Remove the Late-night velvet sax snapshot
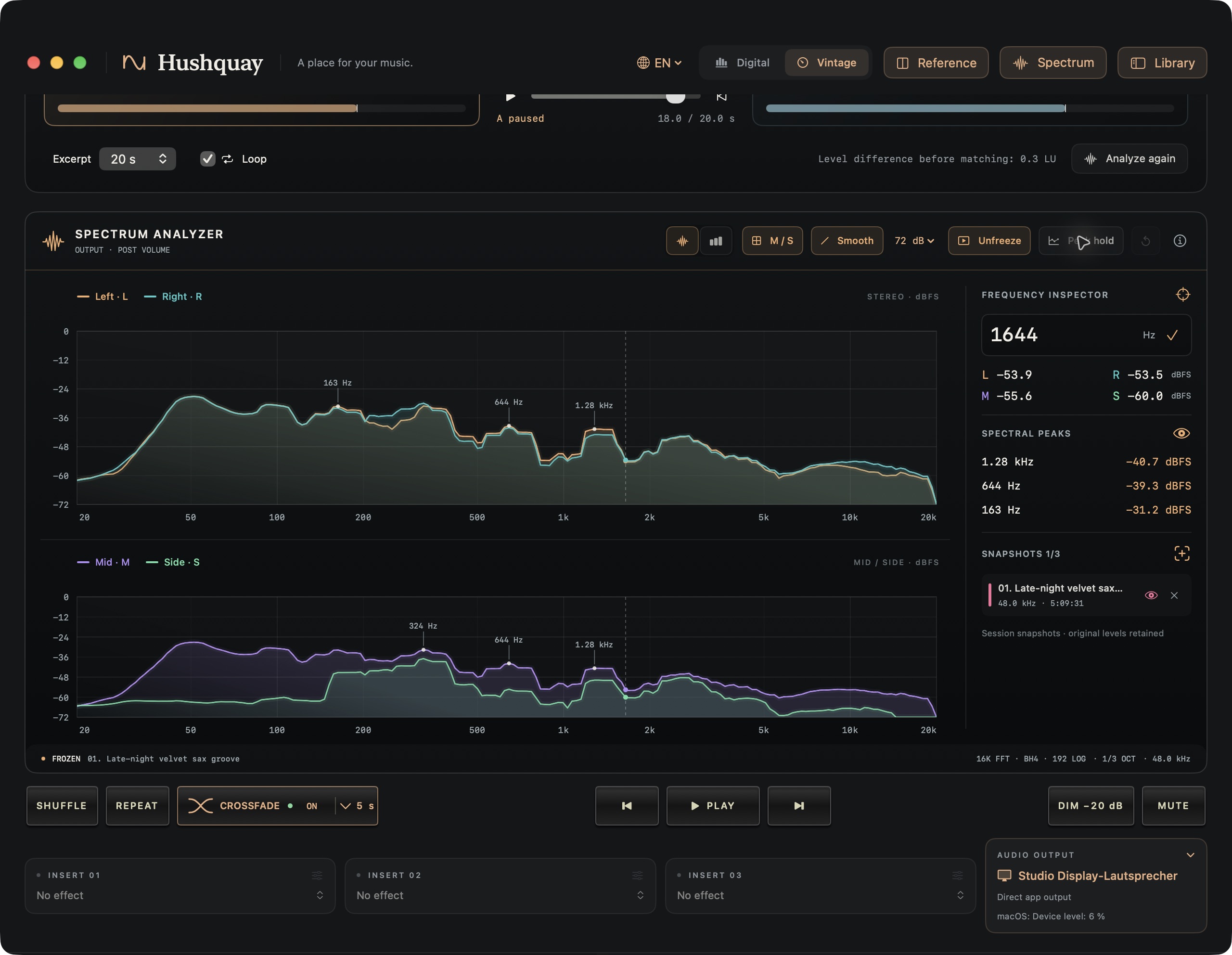This screenshot has width=1232, height=955. [x=1174, y=595]
